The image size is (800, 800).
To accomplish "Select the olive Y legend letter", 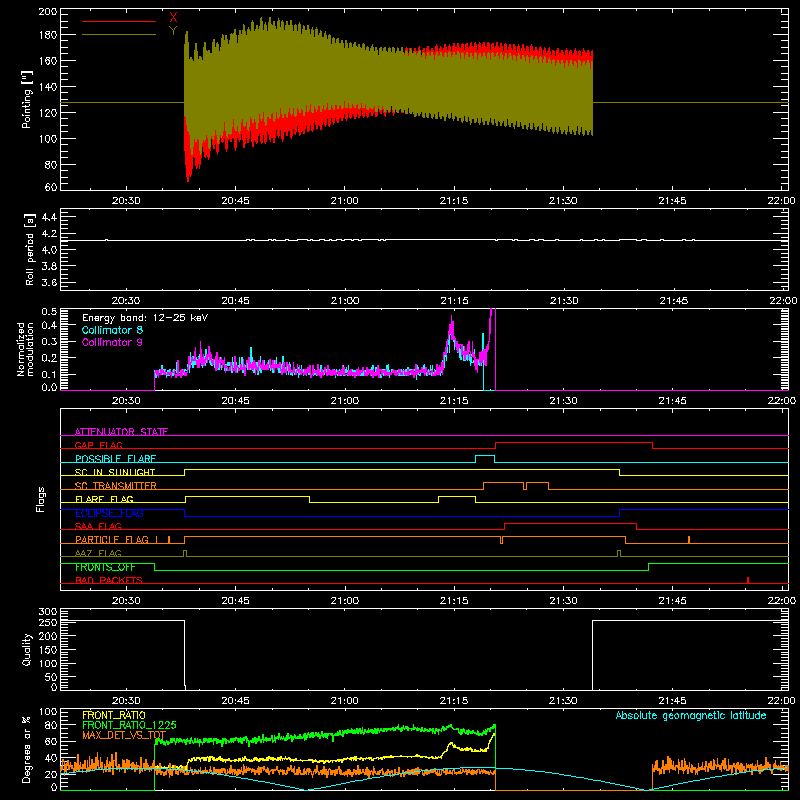I will point(173,31).
